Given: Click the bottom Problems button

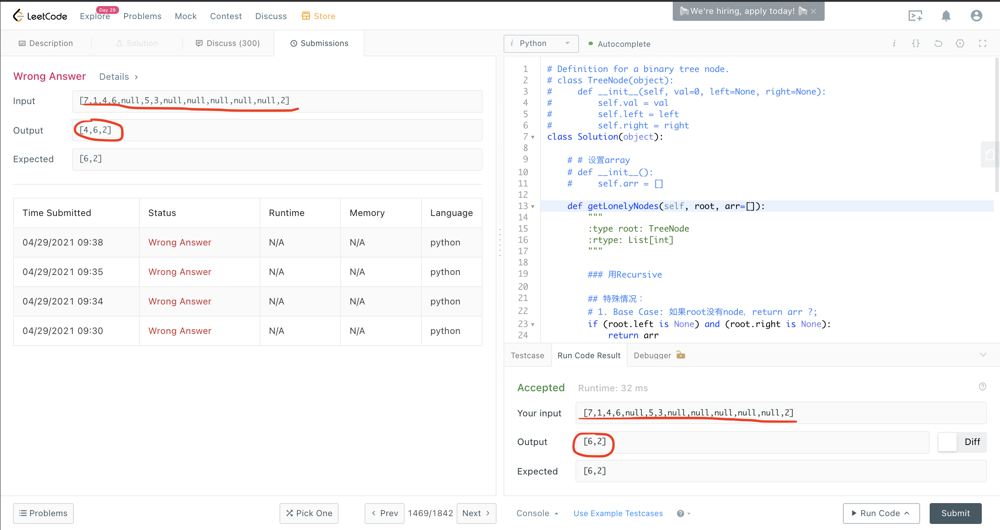Looking at the screenshot, I should 43,513.
